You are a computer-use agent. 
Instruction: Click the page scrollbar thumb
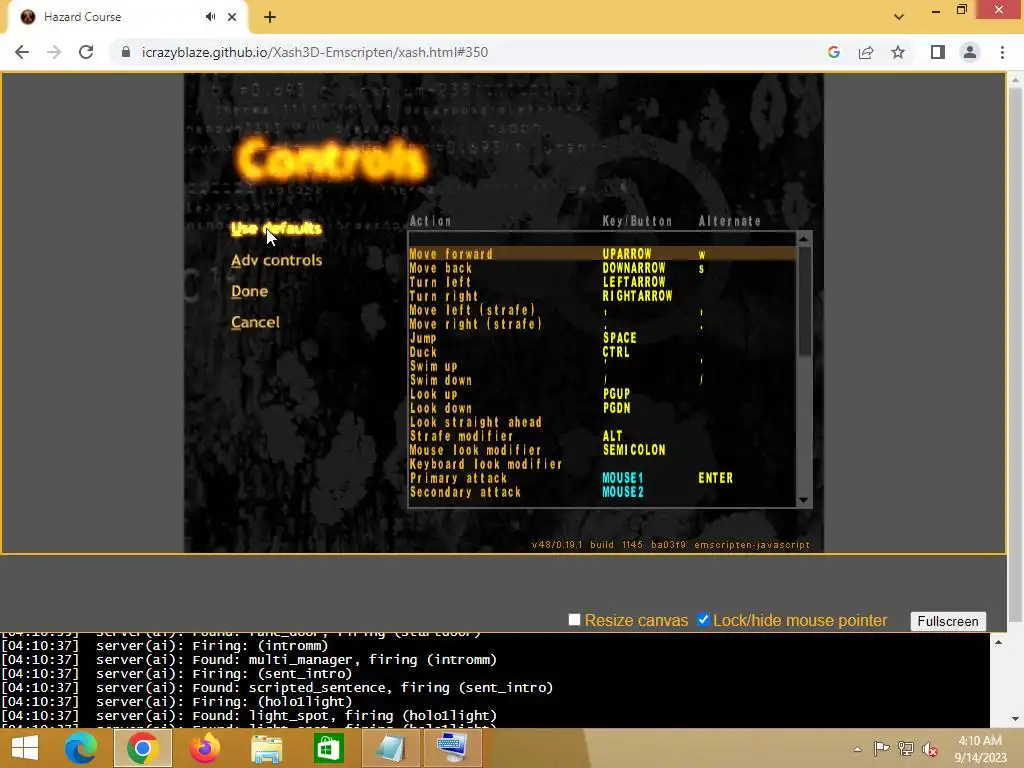pos(1015,353)
